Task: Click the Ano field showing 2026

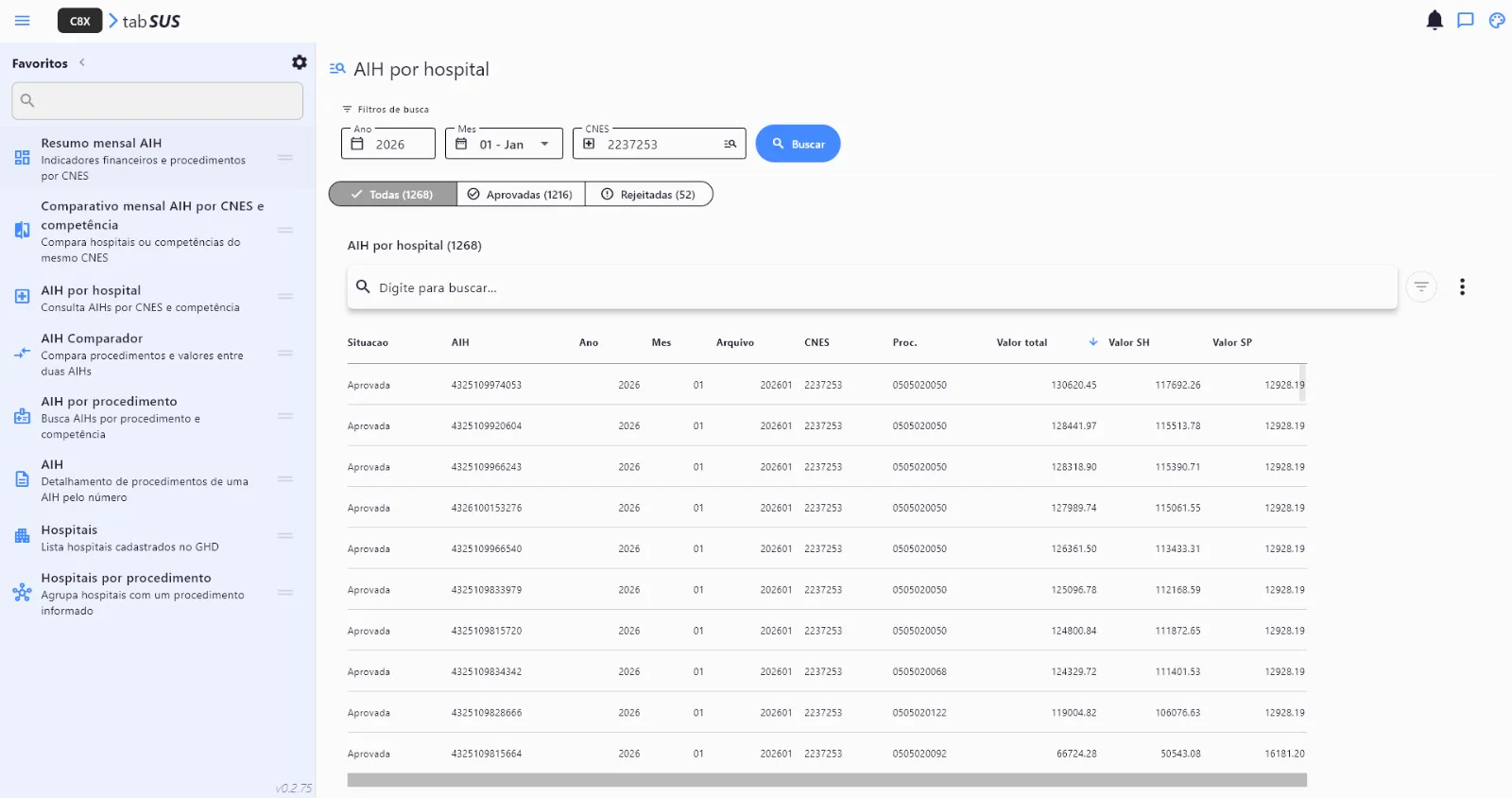Action: [388, 144]
